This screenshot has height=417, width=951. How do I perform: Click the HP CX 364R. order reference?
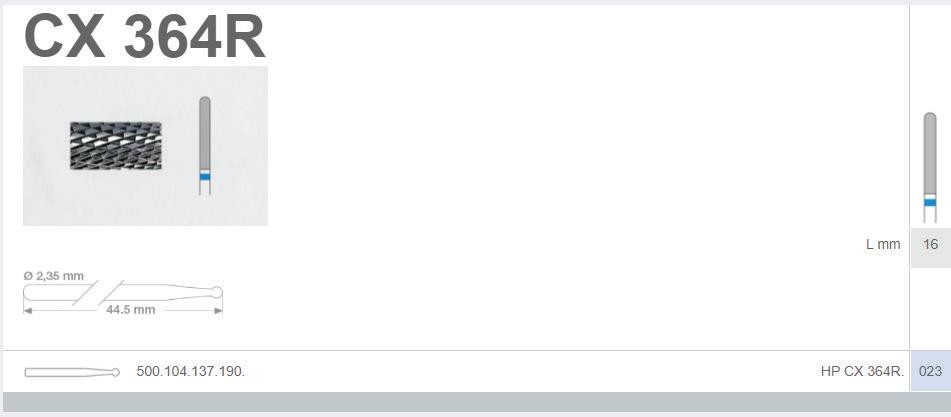862,372
